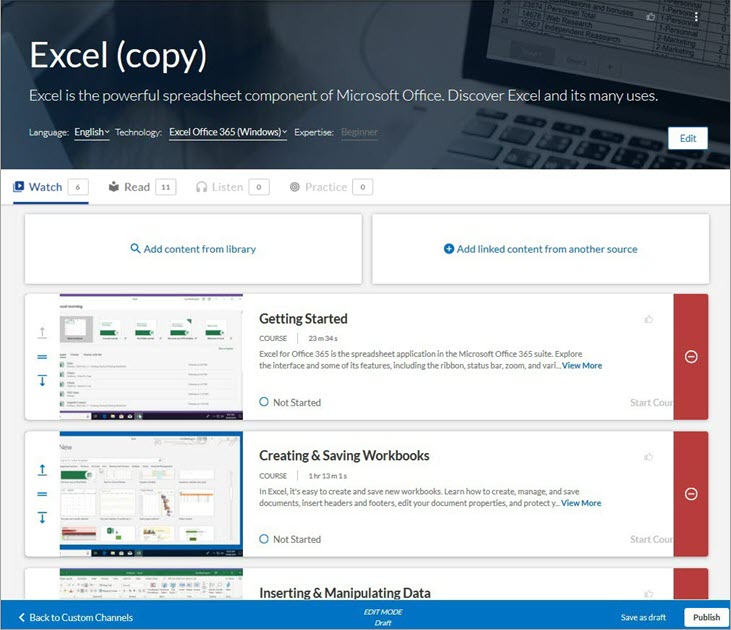Like the Creating & Saving Workbooks course
The height and width of the screenshot is (630, 731).
point(649,456)
